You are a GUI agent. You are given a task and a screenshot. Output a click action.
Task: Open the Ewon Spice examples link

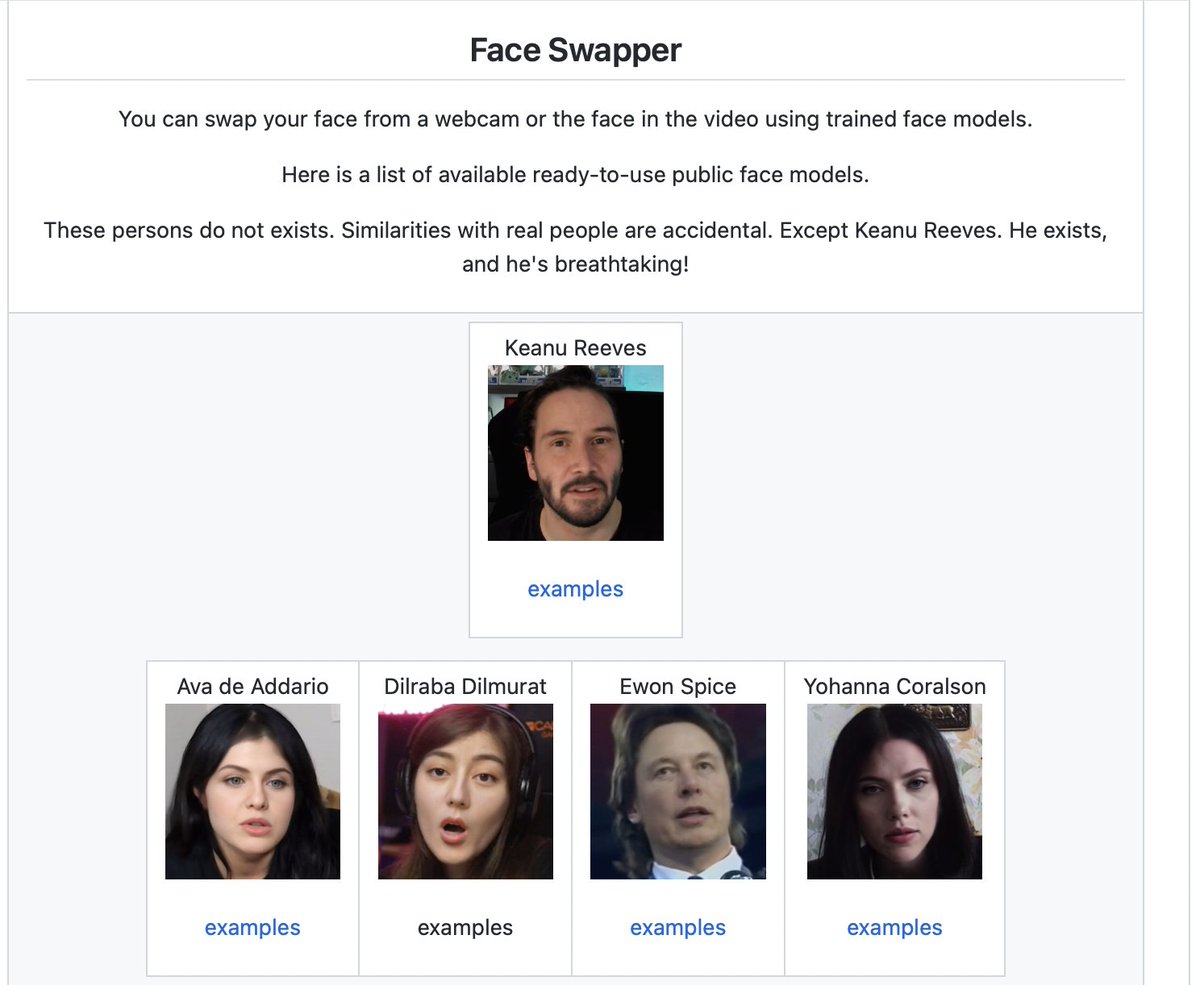tap(677, 927)
